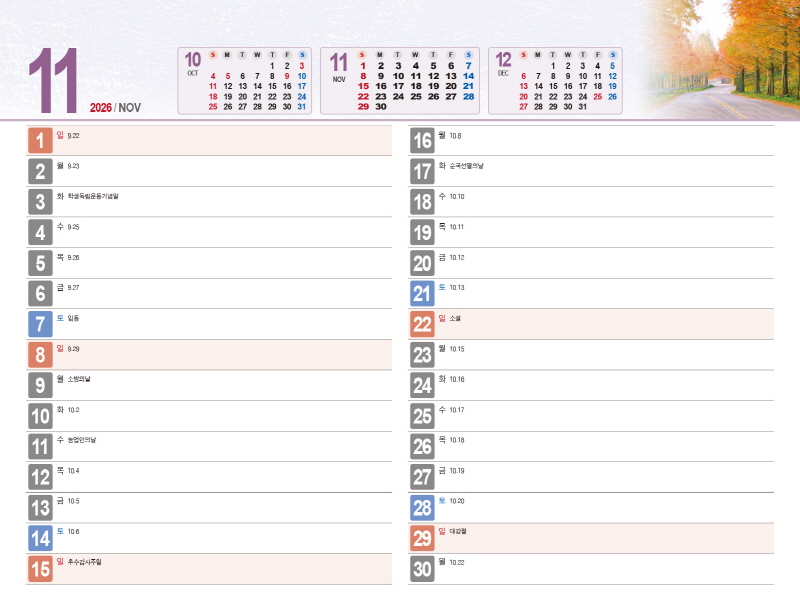This screenshot has height=604, width=800.
Task: Select October 9 in the October mini calendar
Action: [x=287, y=76]
